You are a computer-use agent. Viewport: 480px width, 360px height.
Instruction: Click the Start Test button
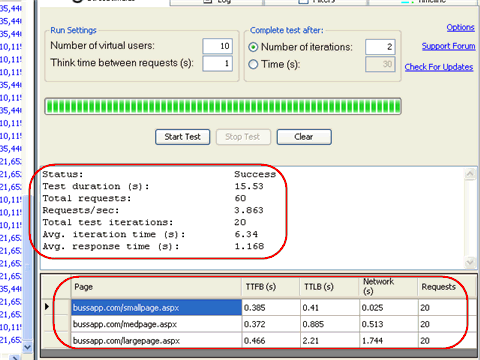pyautogui.click(x=182, y=137)
